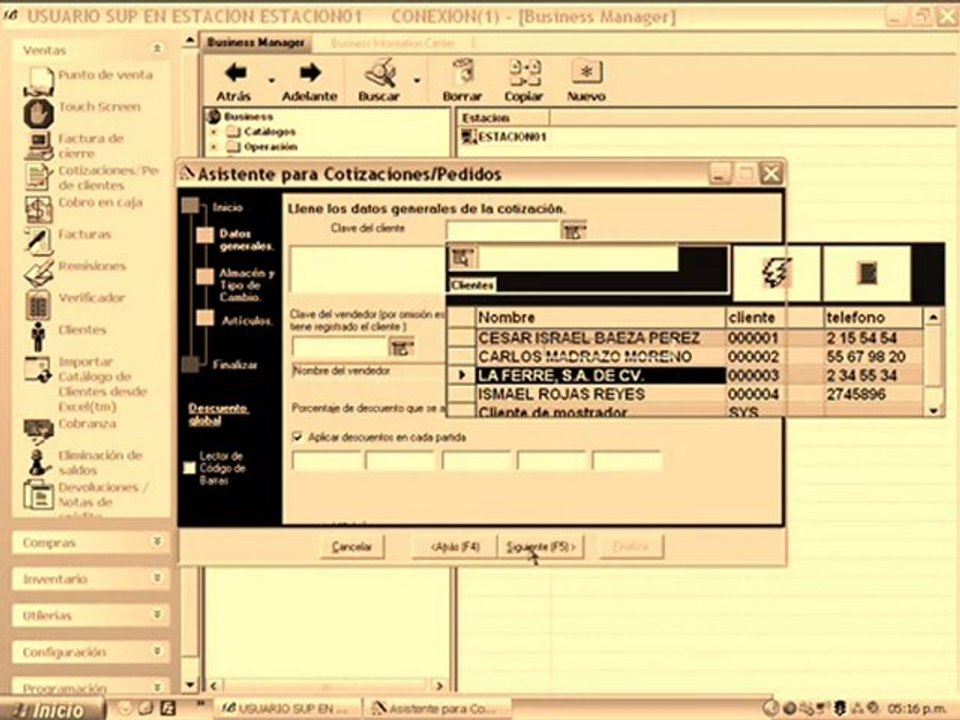Expand the Inventario sidebar section
Image resolution: width=960 pixels, height=720 pixels.
[x=157, y=578]
